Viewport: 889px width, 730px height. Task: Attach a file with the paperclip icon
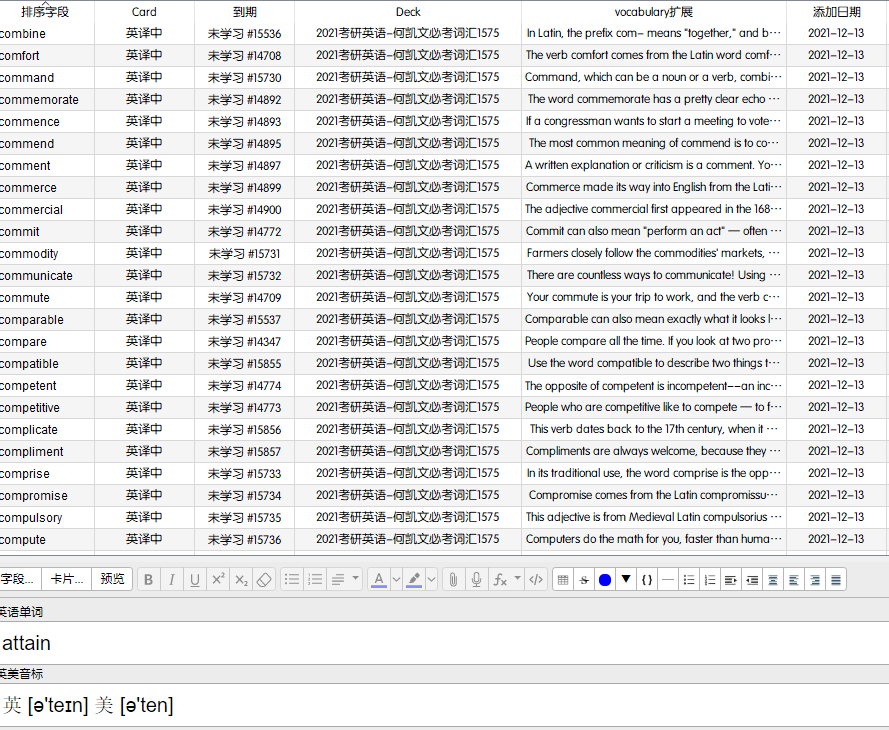[x=453, y=579]
